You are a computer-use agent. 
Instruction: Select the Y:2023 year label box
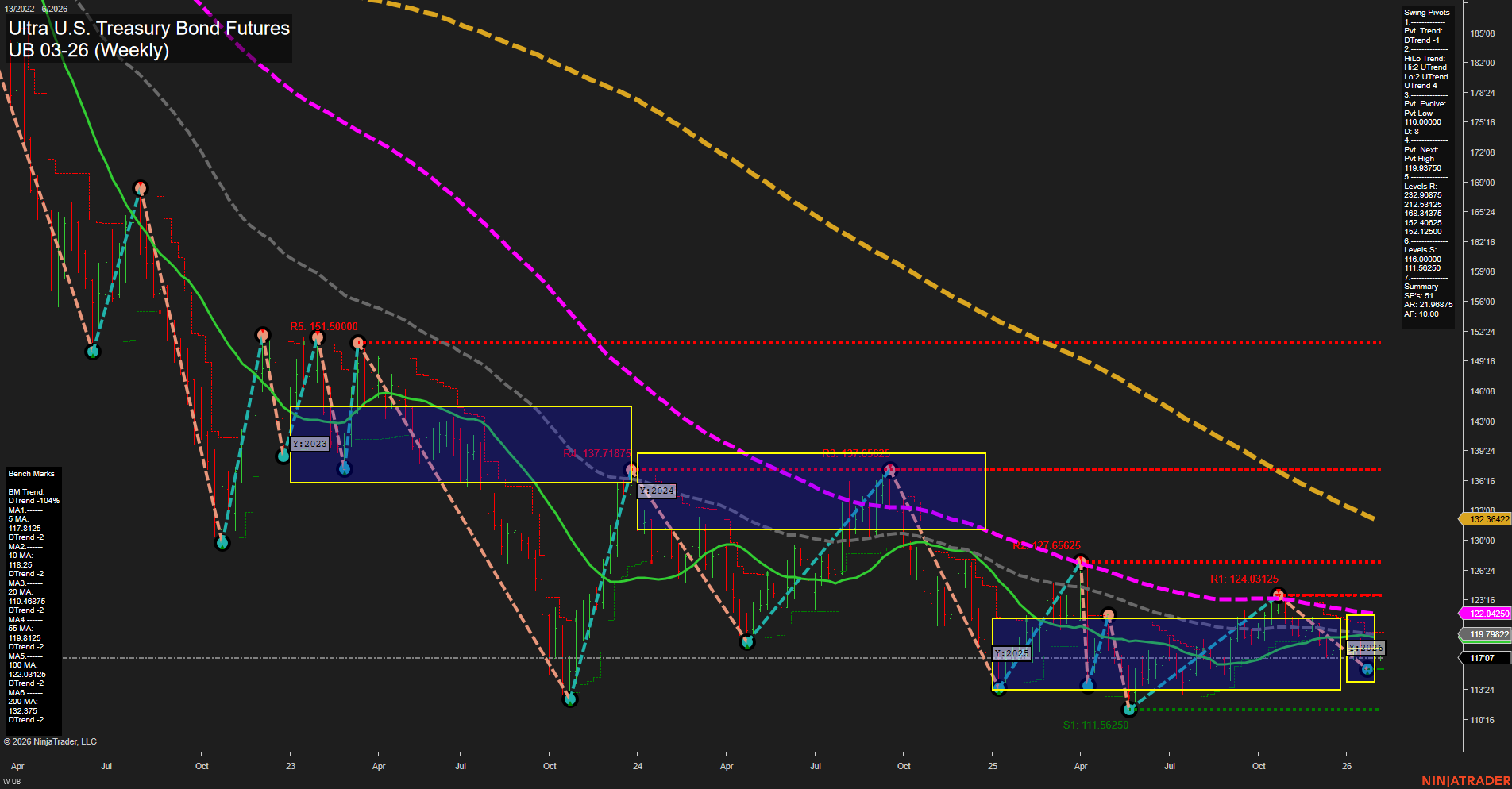tap(309, 444)
